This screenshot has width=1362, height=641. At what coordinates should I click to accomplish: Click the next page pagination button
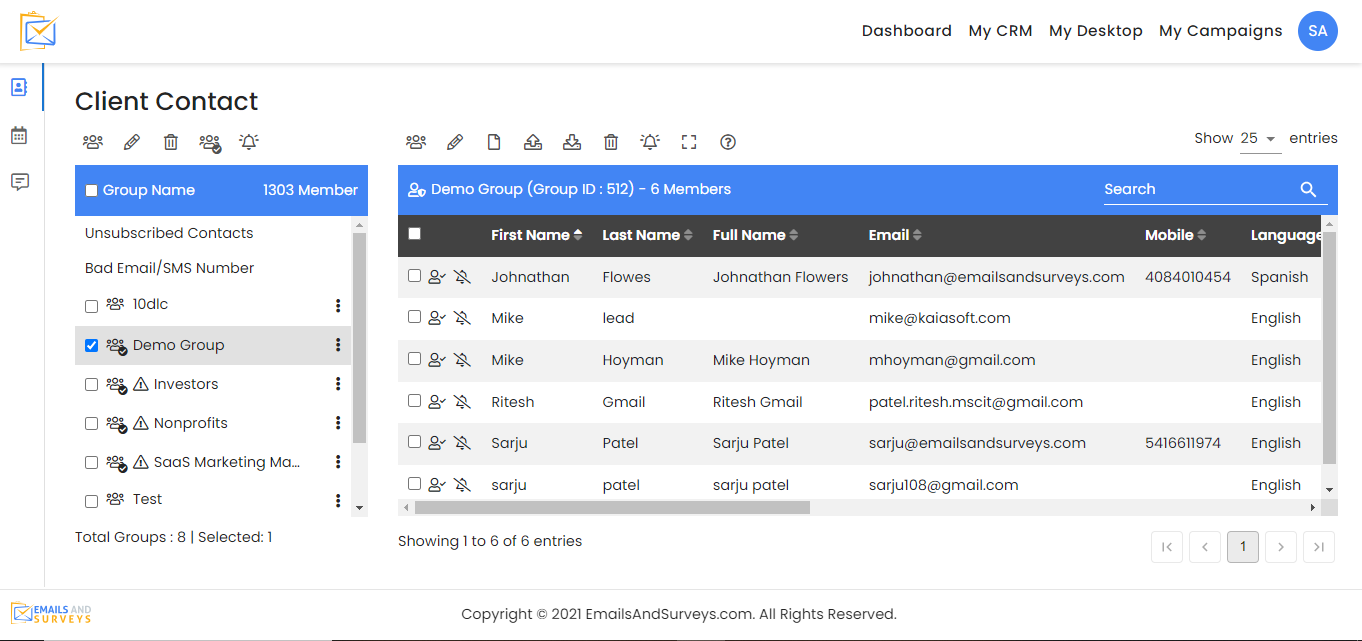click(1281, 547)
